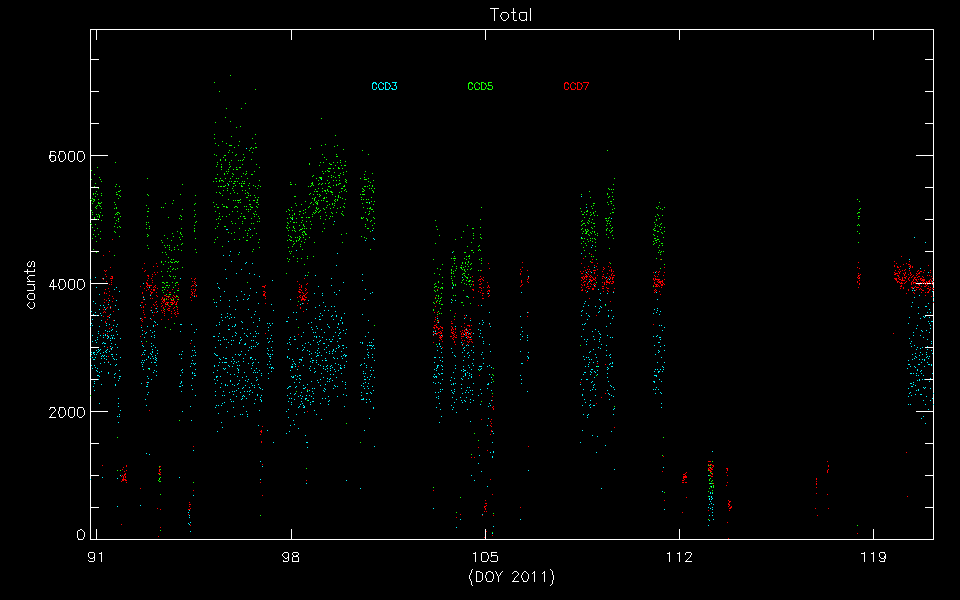Click the 98 x-axis tick value
This screenshot has width=960, height=600.
pos(291,557)
